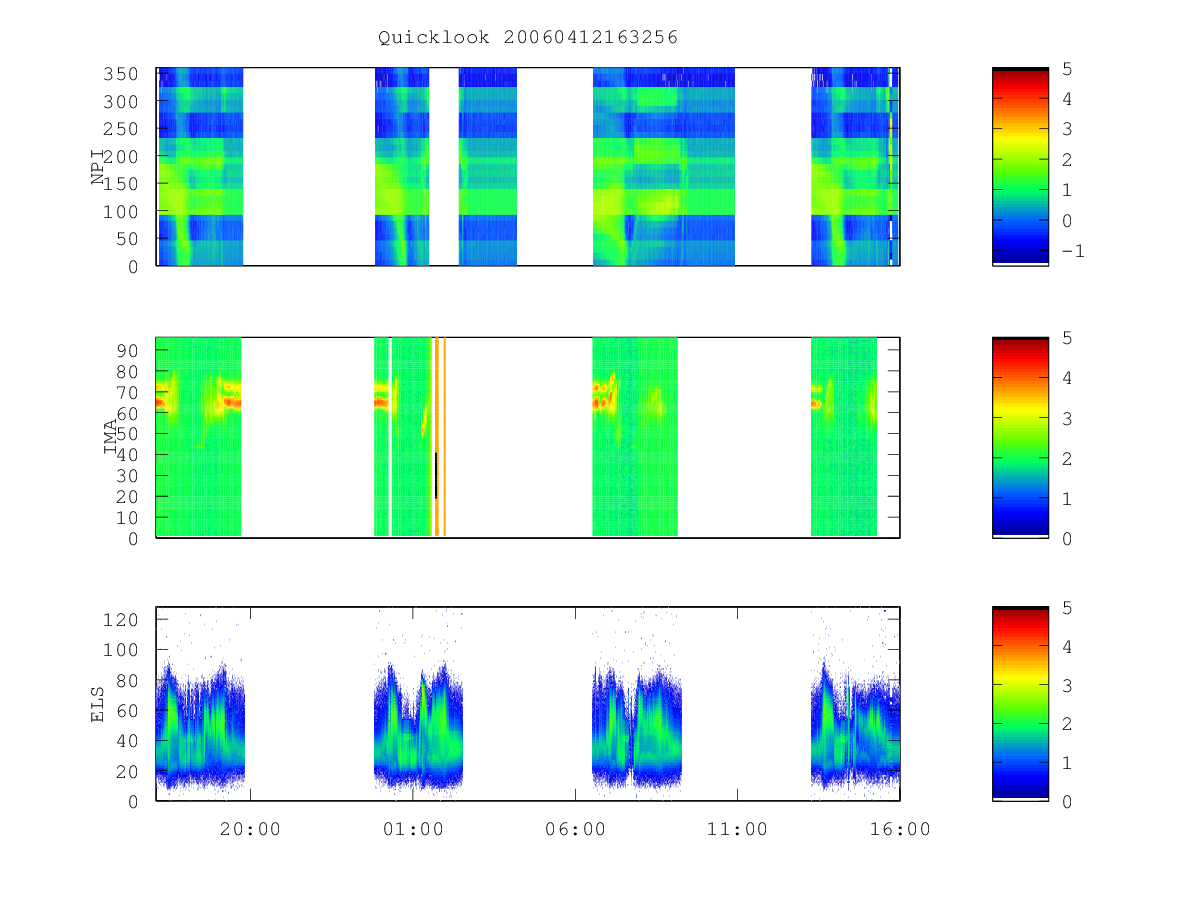The width and height of the screenshot is (1200, 900).
Task: Click the 0 label on NPI colorbar
Action: tap(1066, 221)
